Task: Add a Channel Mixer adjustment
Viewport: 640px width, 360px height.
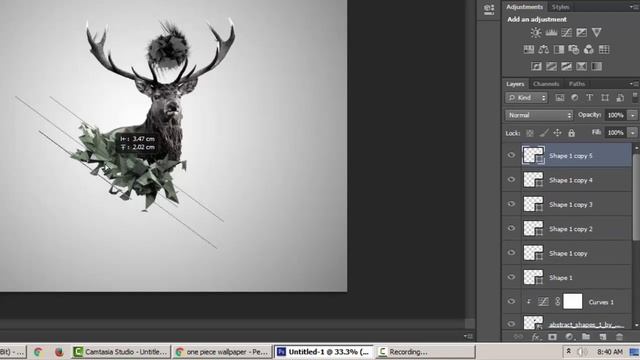Action: [x=589, y=50]
